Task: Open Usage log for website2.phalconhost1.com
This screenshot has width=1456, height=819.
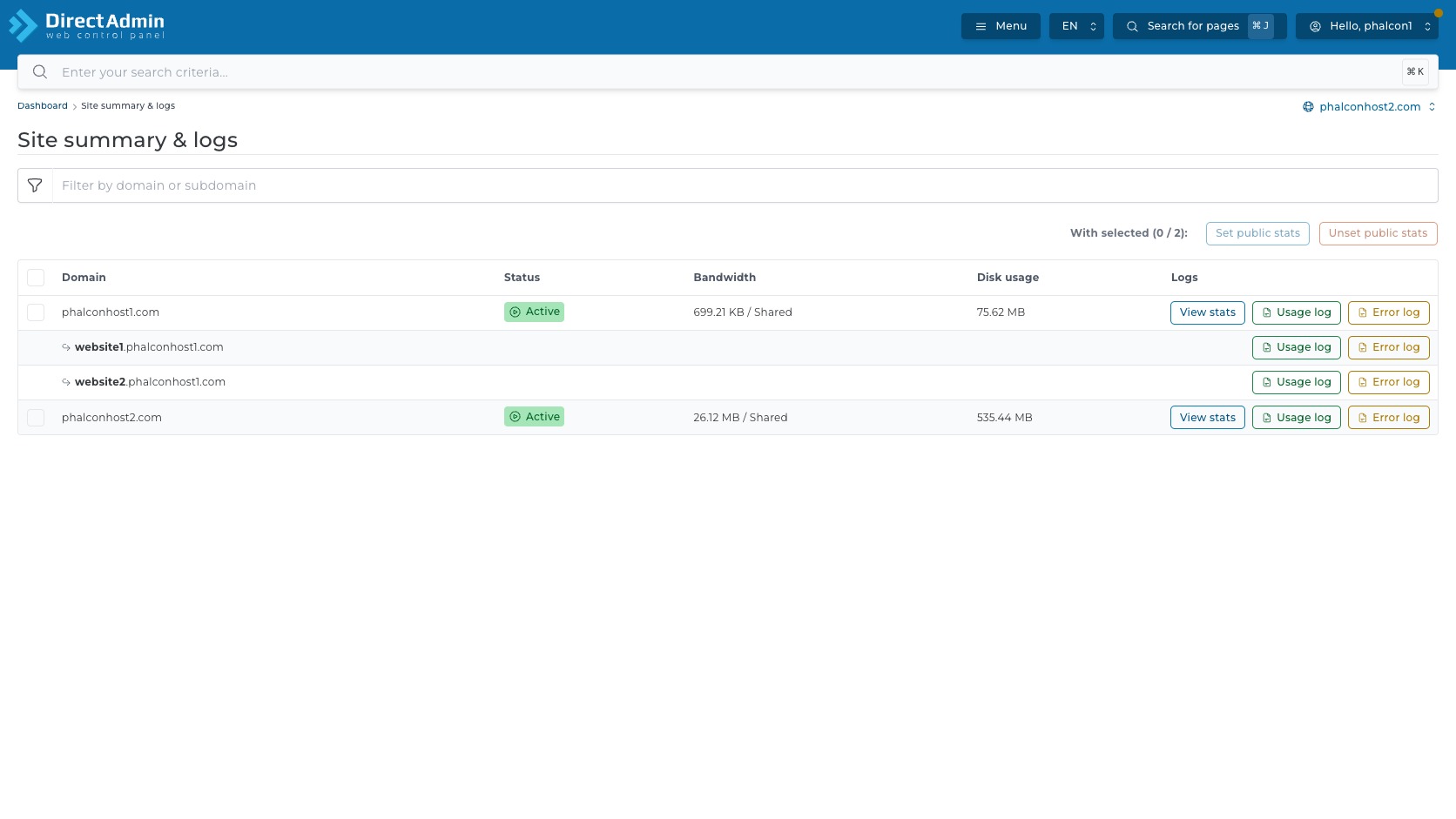Action: click(1296, 382)
